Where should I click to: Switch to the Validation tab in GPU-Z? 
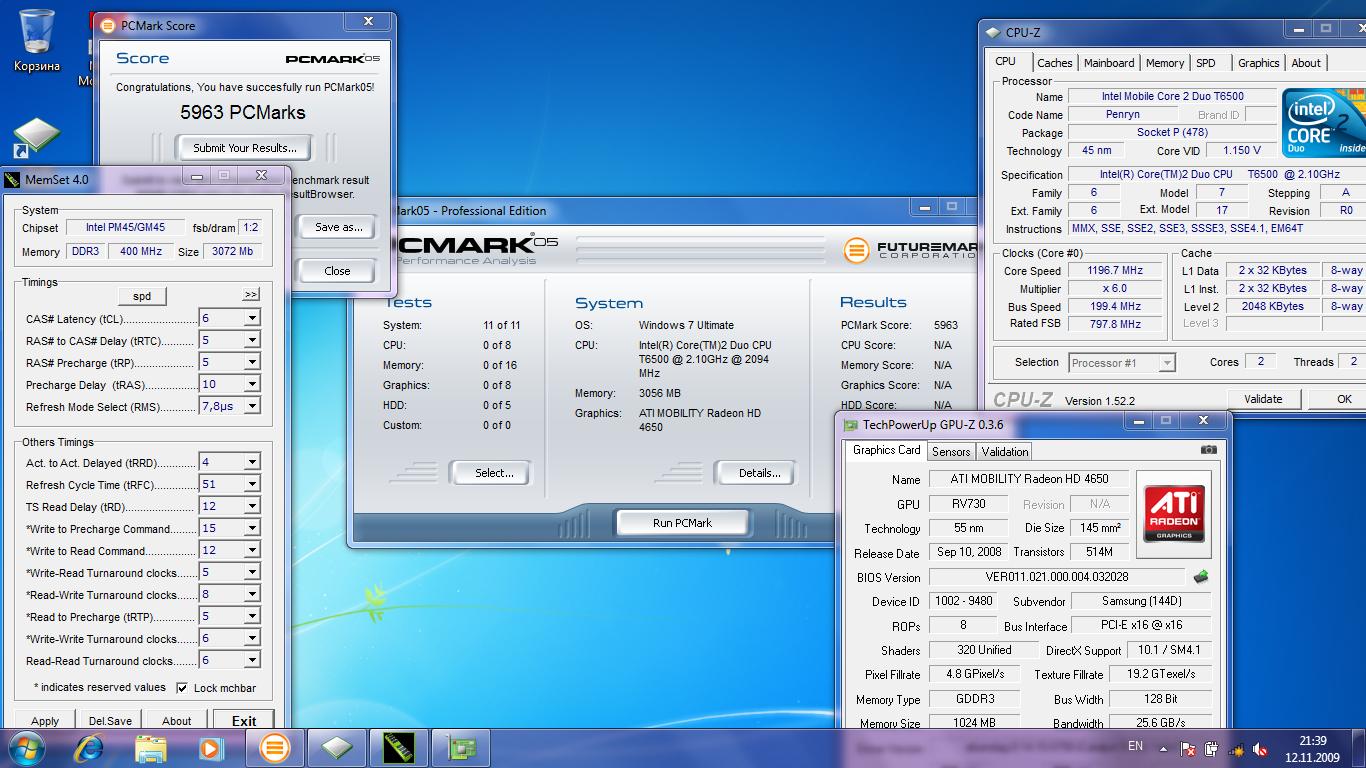point(1005,452)
